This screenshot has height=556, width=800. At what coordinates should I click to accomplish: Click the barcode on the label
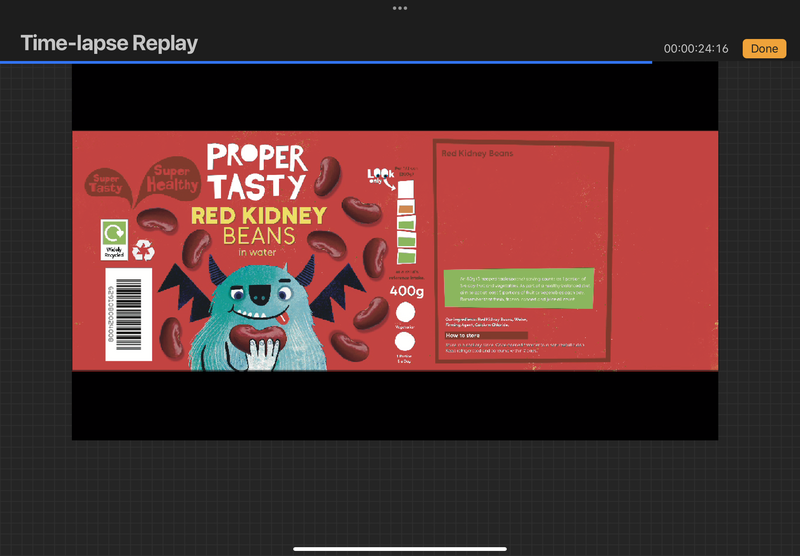128,313
